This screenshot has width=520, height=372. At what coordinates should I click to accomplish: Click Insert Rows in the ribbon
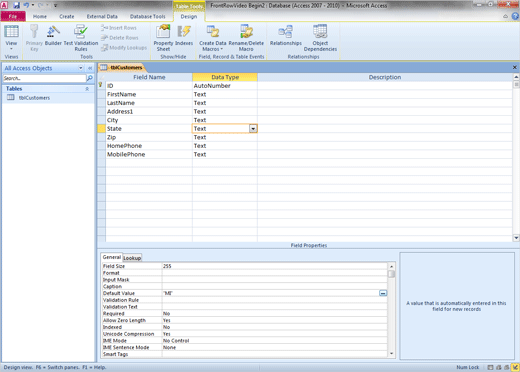click(119, 28)
